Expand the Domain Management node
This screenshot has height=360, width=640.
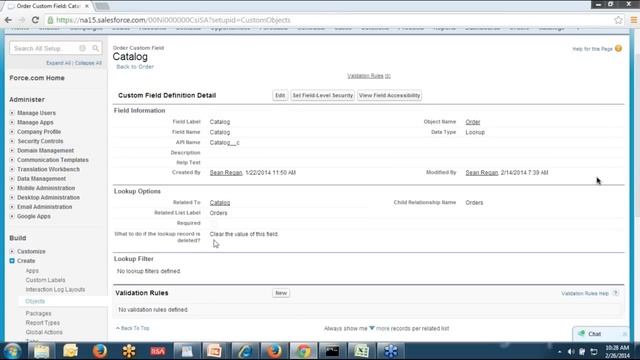[x=12, y=151]
